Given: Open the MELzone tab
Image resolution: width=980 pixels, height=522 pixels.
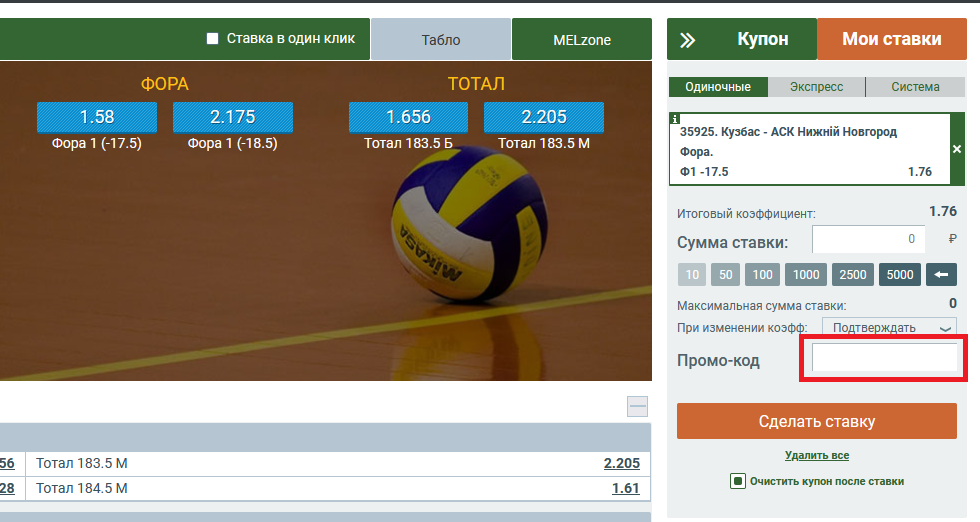Looking at the screenshot, I should point(582,39).
